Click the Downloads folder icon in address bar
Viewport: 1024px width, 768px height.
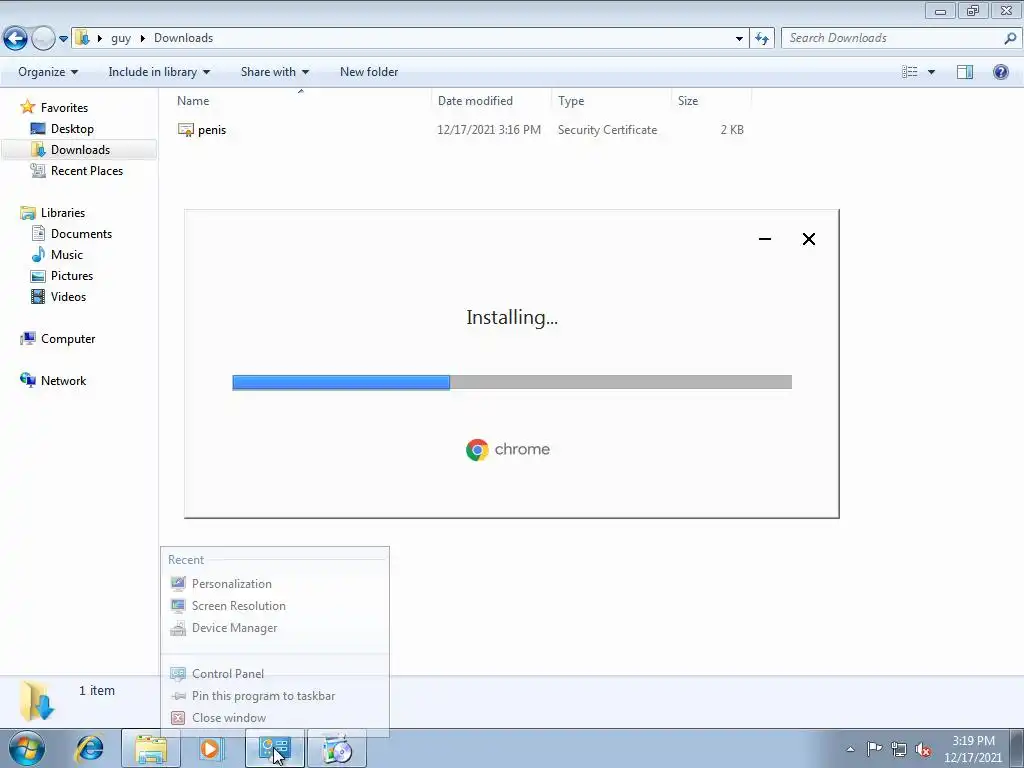coord(82,38)
